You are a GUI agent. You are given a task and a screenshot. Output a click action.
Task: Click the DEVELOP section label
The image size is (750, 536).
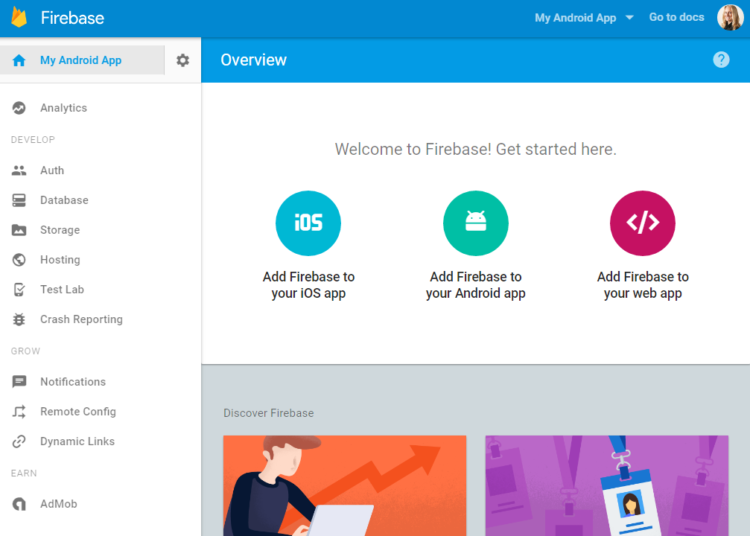pos(33,140)
